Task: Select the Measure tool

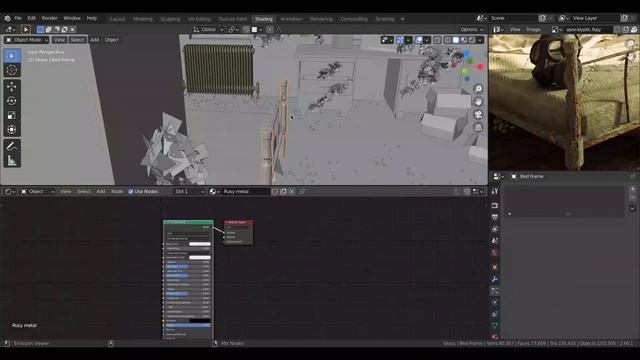Action: 12,160
